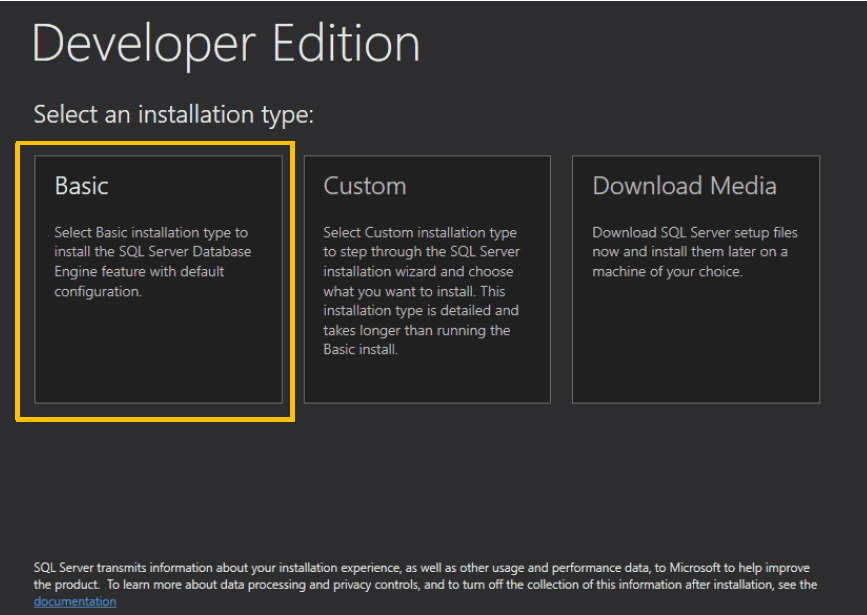
Task: Click the empty area below the cards
Action: pyautogui.click(x=430, y=470)
